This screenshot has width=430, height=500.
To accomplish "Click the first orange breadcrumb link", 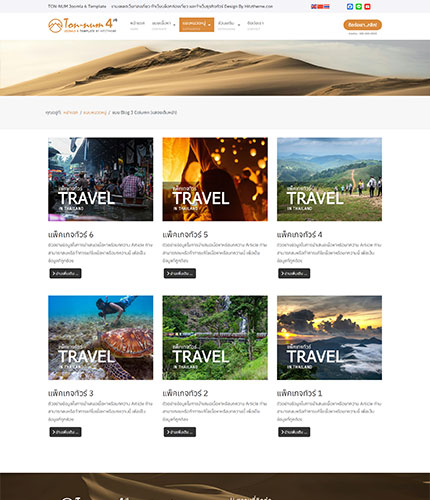I will coord(70,113).
